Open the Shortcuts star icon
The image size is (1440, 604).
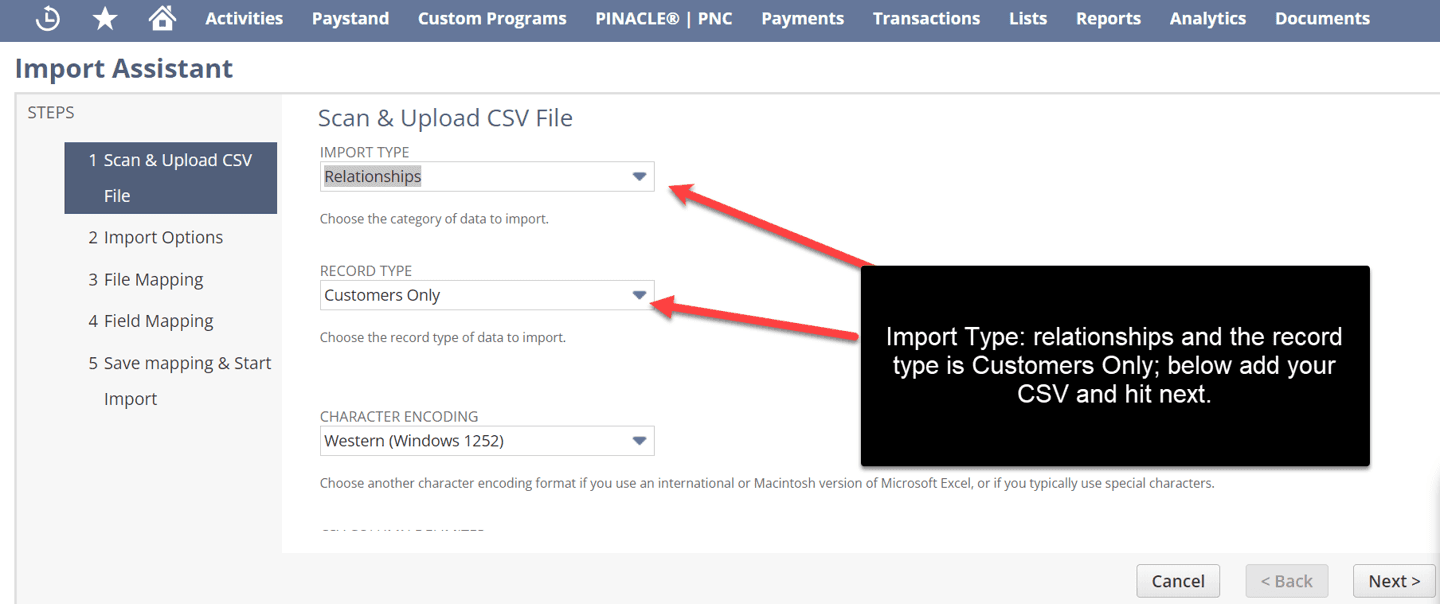104,18
